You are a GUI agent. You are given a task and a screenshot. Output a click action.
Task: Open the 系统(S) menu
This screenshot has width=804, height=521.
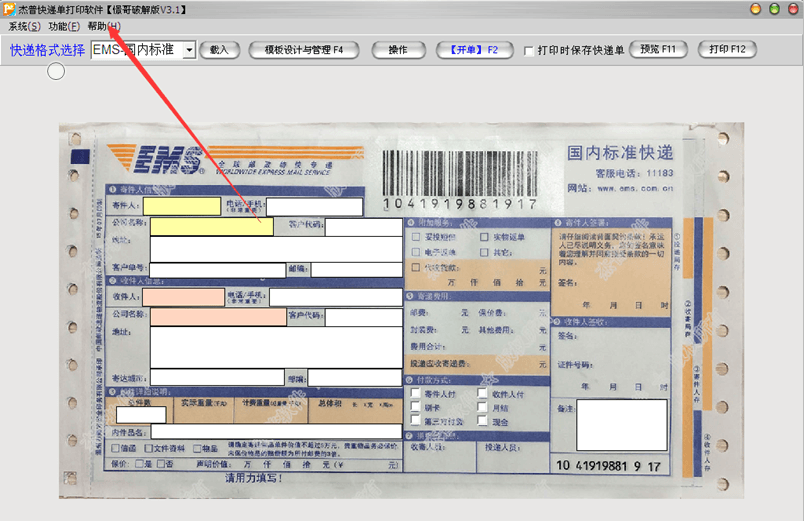point(24,26)
